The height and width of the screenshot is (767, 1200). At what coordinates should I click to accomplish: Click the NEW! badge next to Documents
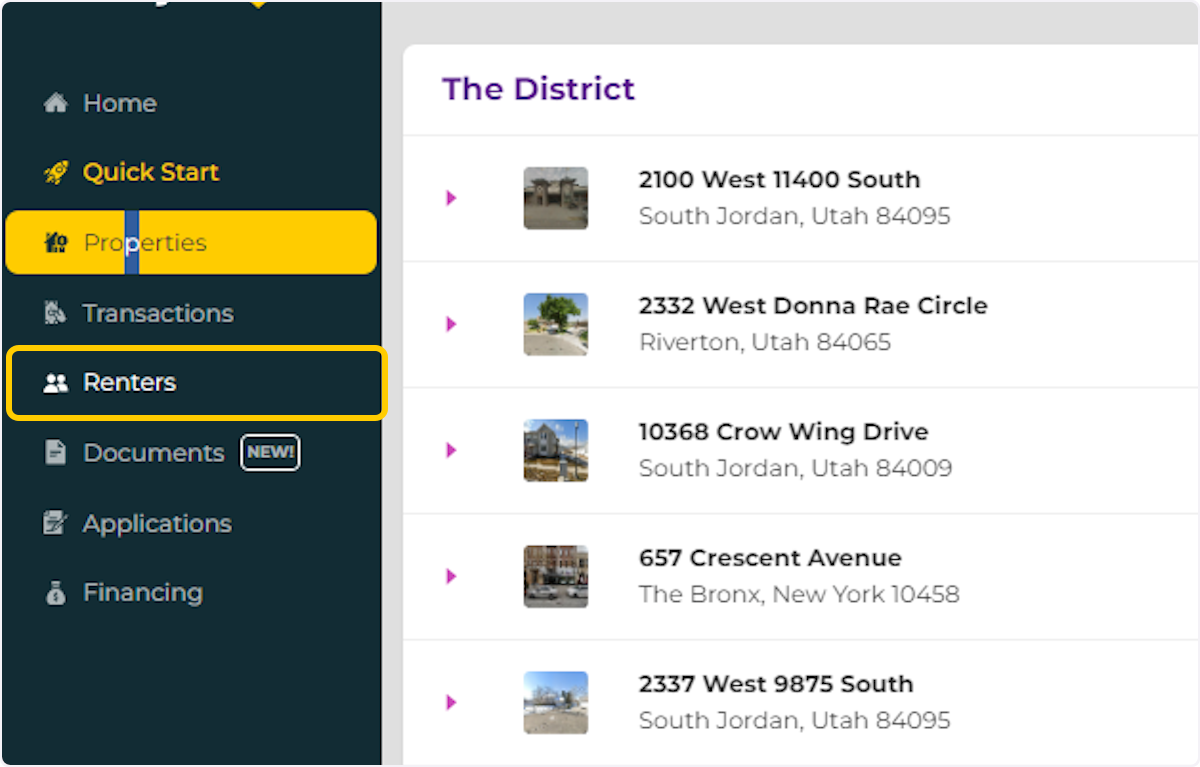pyautogui.click(x=270, y=452)
